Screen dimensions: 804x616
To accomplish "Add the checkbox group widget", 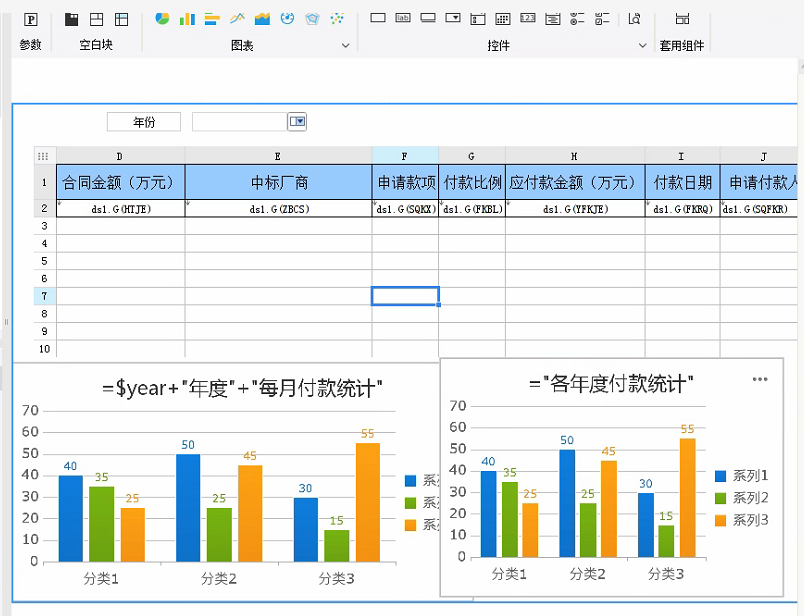I will tap(602, 18).
